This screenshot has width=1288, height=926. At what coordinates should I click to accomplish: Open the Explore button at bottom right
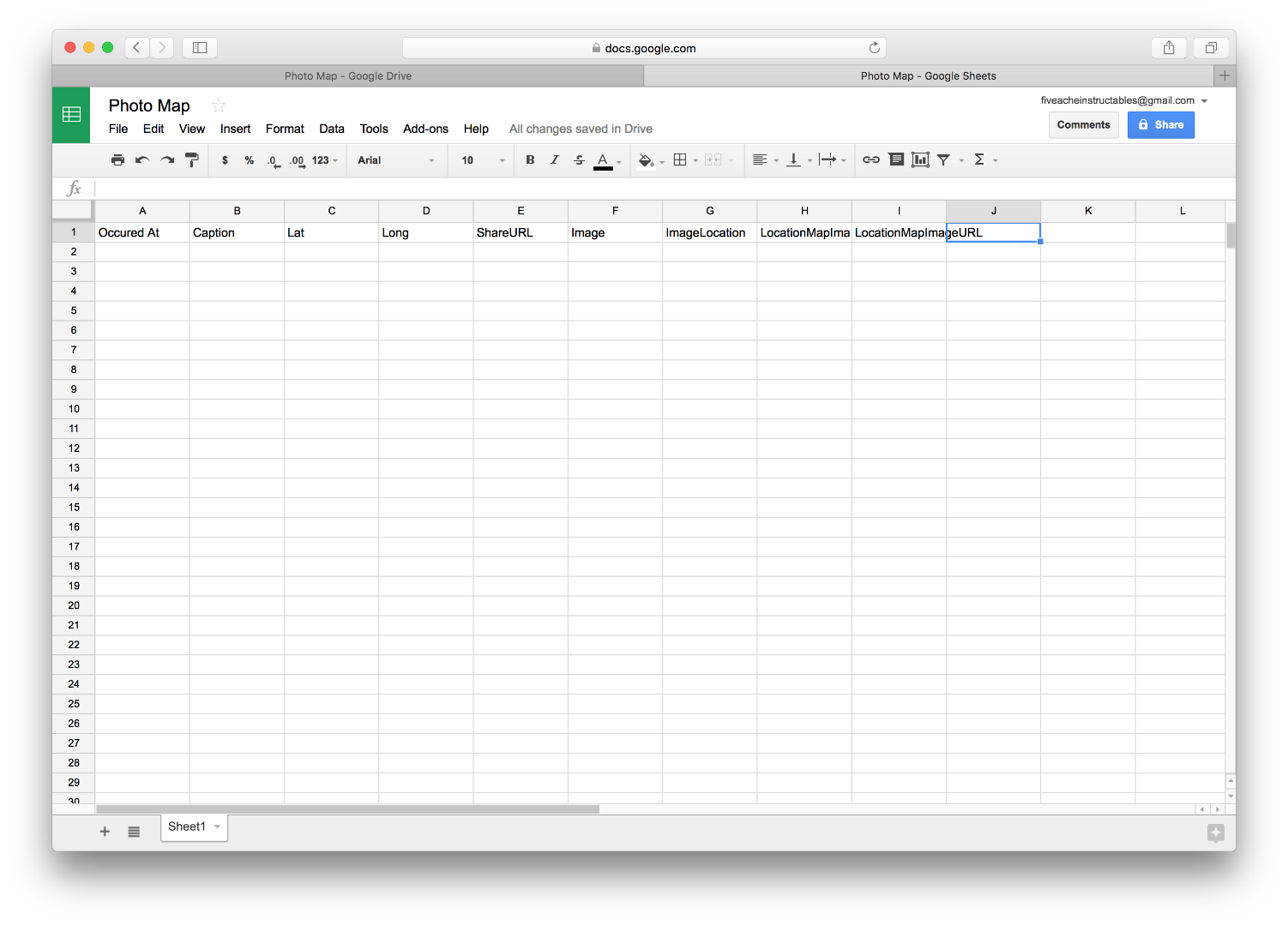pos(1215,833)
